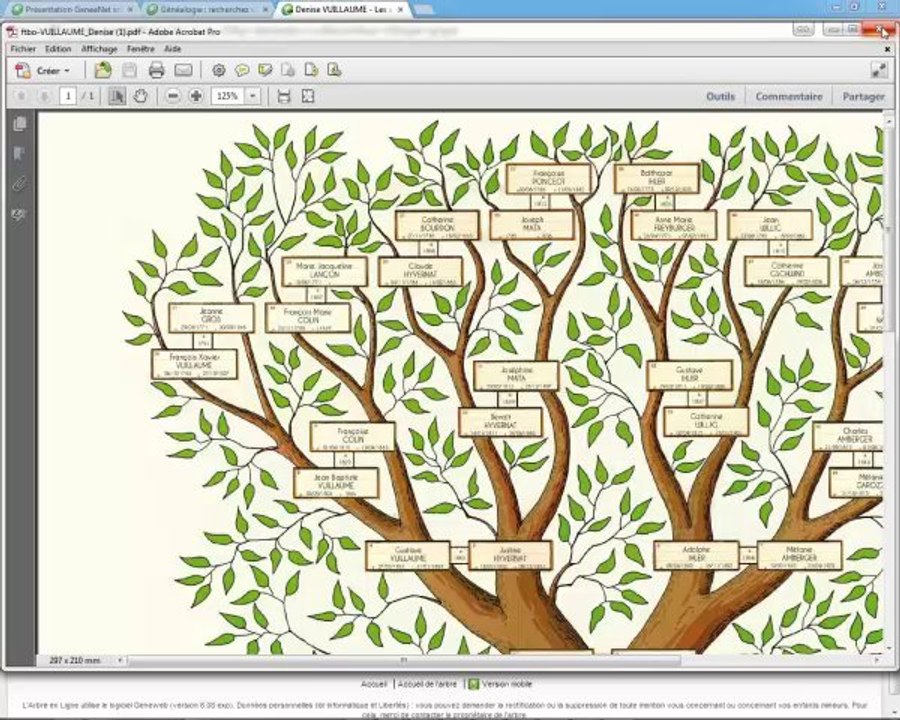Viewport: 900px width, 720px height.
Task: Click the open file folder icon
Action: coord(103,70)
